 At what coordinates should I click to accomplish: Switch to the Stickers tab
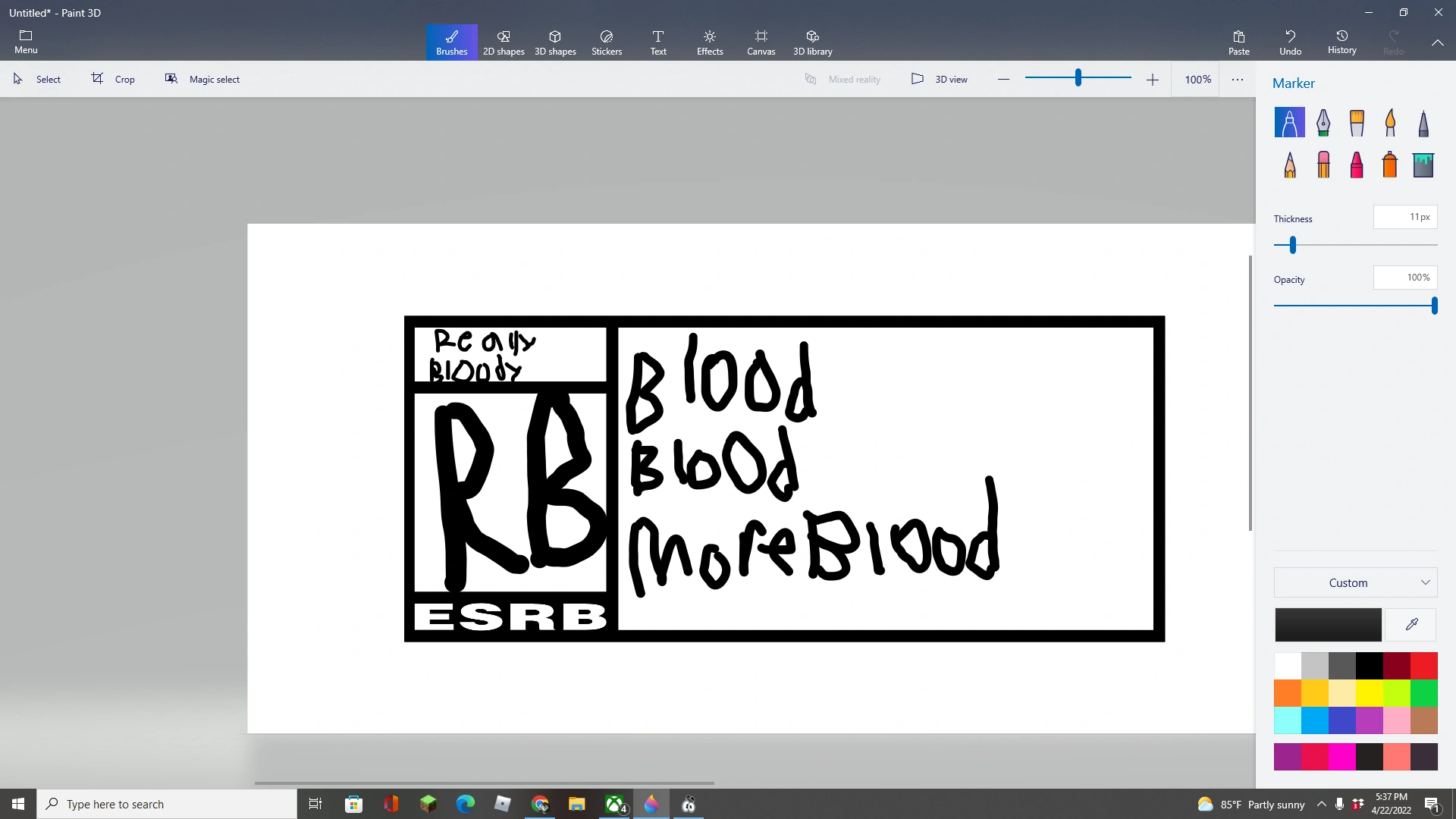tap(606, 42)
